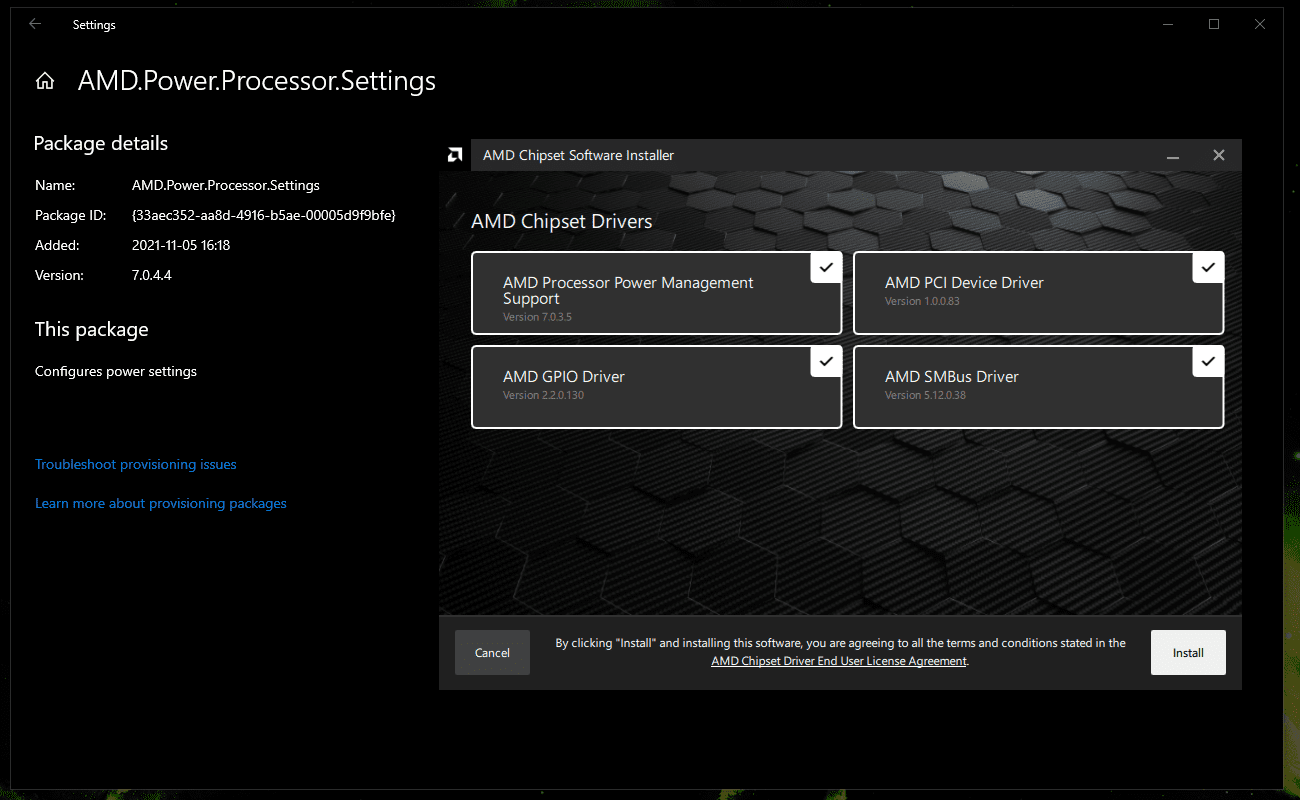Click the Settings window title text
Image resolution: width=1300 pixels, height=800 pixels.
coord(94,24)
